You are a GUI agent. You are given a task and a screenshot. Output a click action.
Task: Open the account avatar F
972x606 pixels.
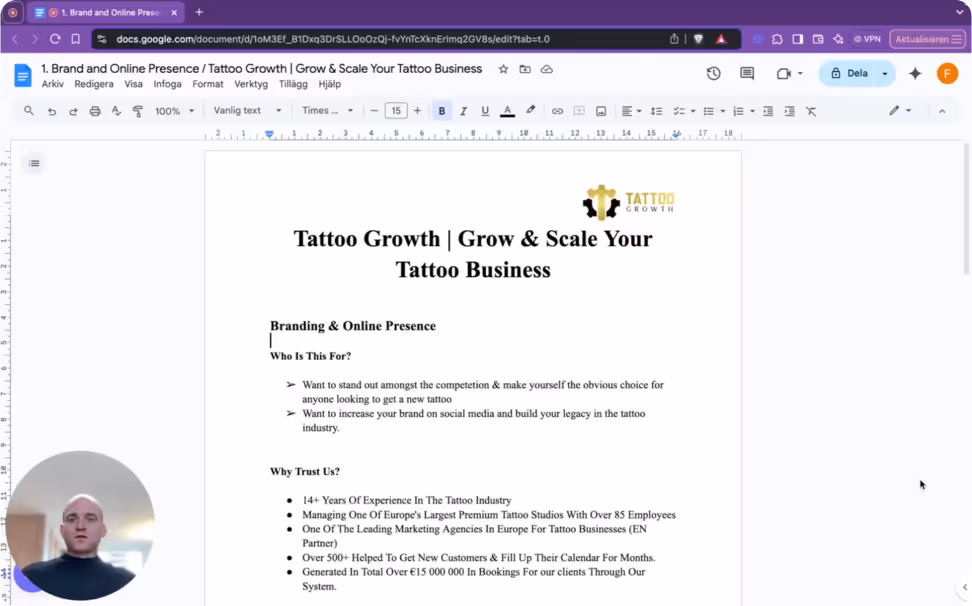pyautogui.click(x=947, y=74)
